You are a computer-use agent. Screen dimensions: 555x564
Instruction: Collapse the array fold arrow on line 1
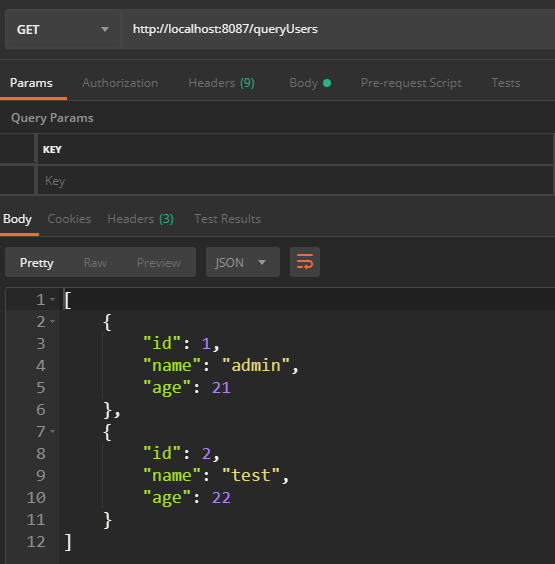click(x=53, y=299)
